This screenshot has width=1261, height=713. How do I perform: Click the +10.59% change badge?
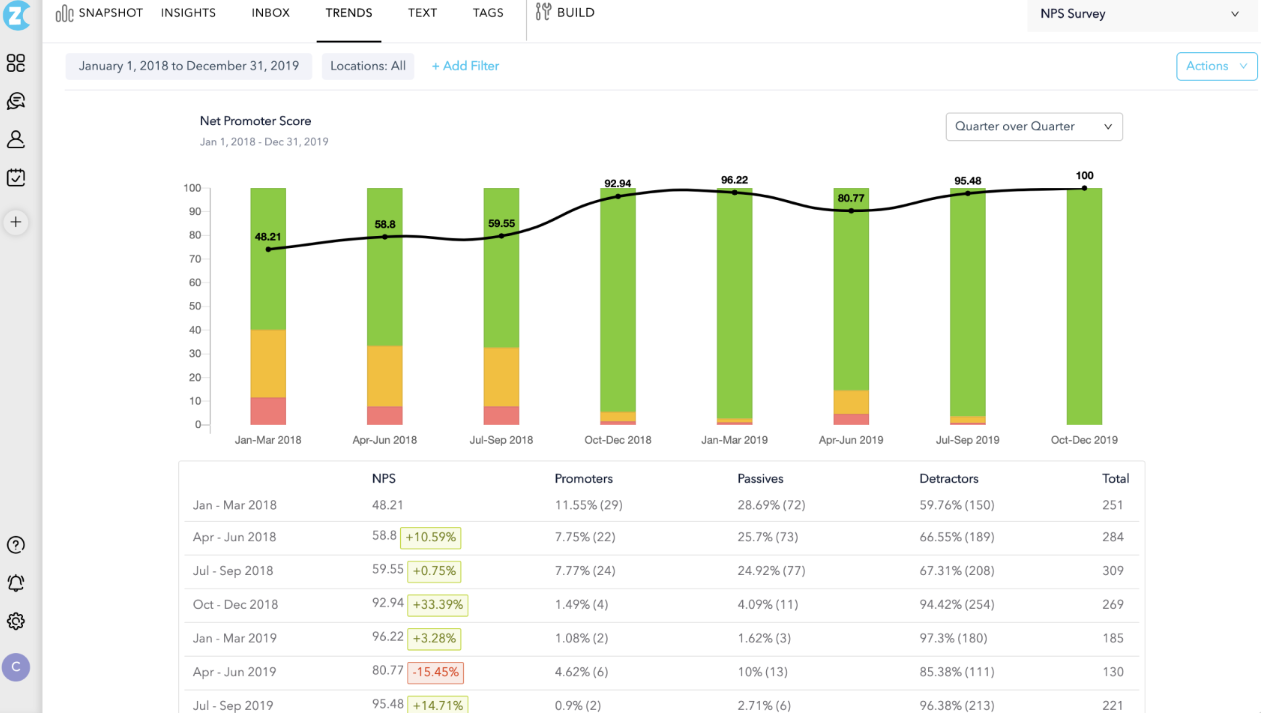(431, 538)
